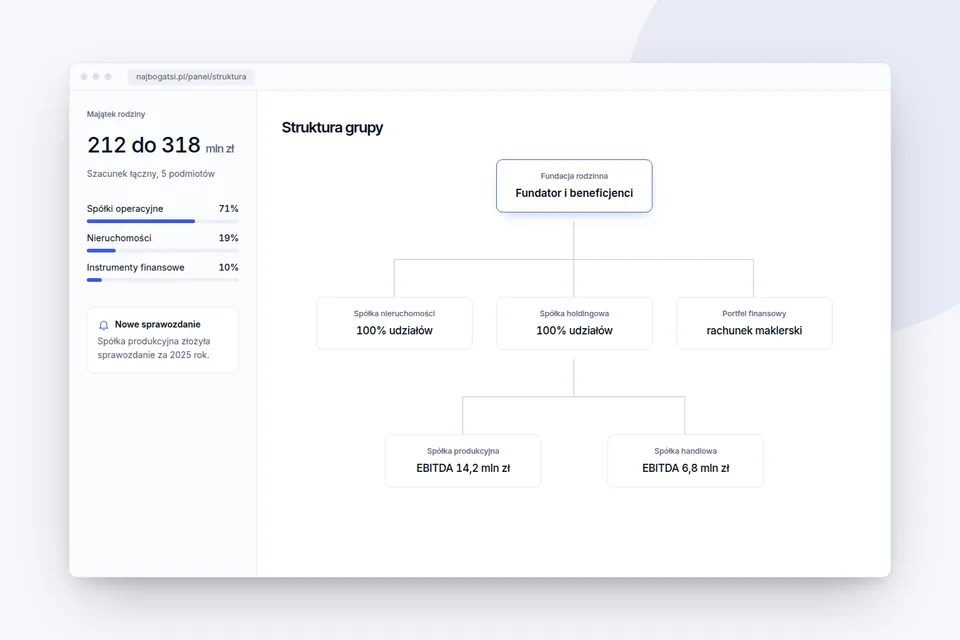This screenshot has height=640, width=960.
Task: Click the 71% value
Action: [228, 209]
